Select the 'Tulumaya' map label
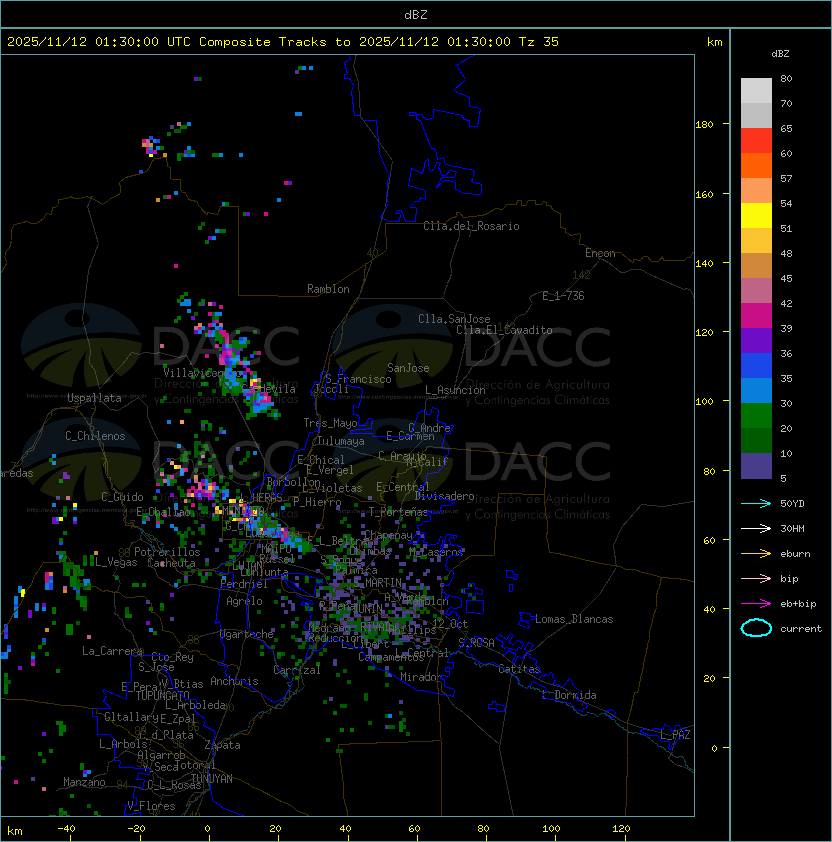Image resolution: width=832 pixels, height=842 pixels. (x=341, y=441)
